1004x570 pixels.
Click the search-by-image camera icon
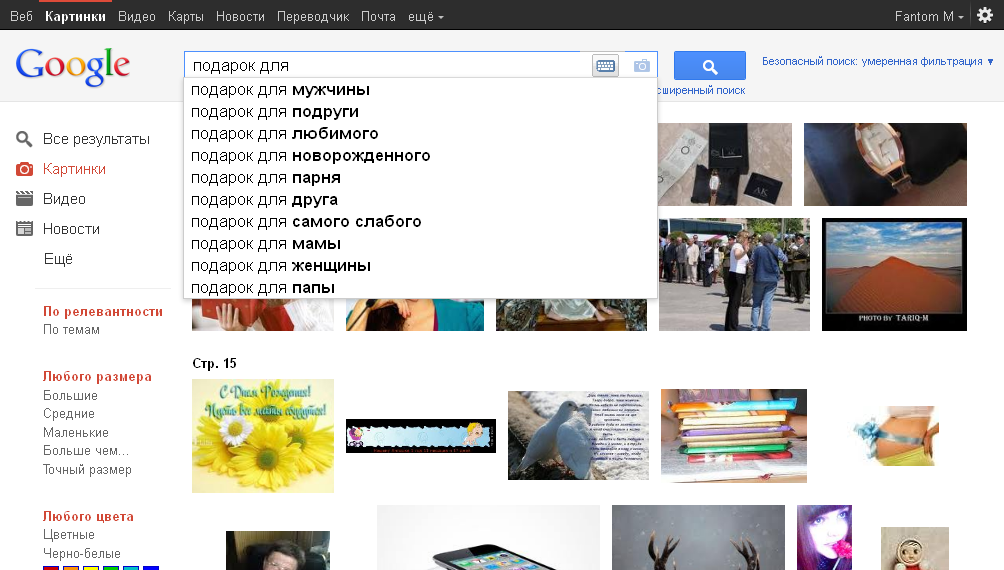(x=642, y=65)
